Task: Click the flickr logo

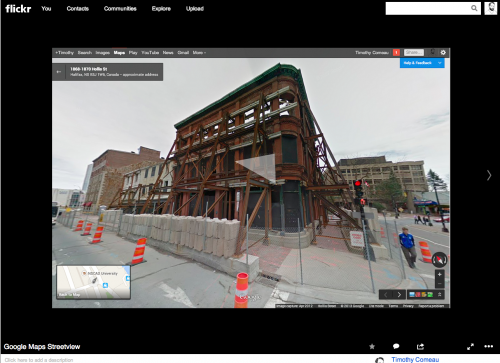Action: 18,8
